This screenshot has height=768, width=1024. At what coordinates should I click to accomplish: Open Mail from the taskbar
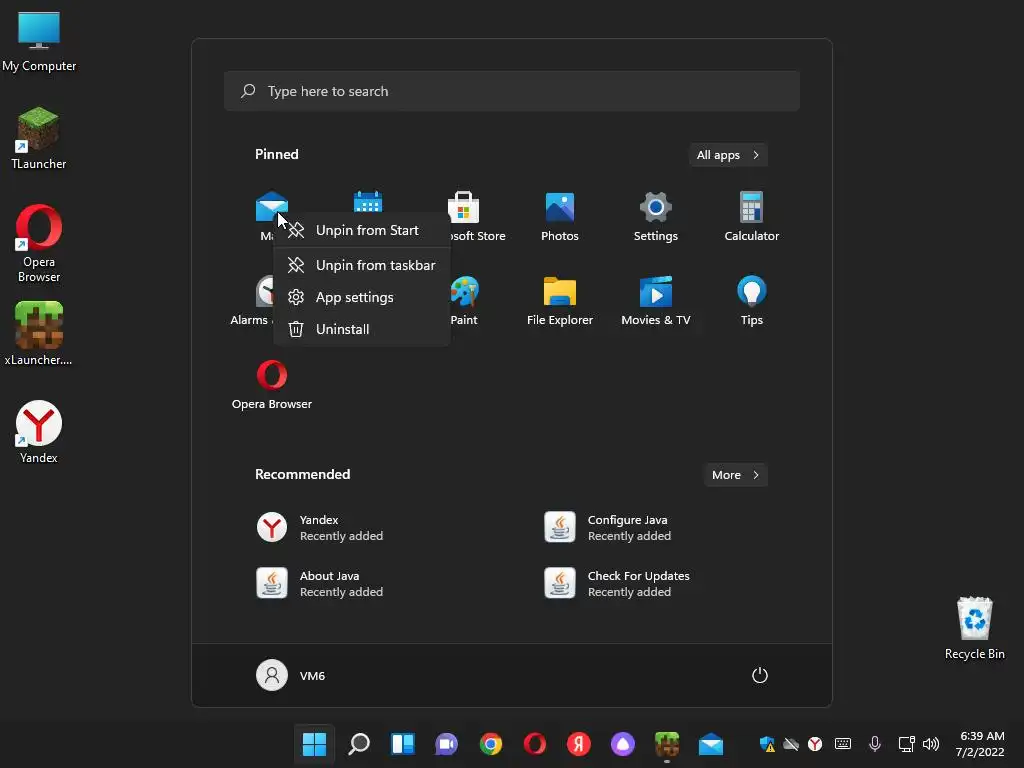(711, 744)
